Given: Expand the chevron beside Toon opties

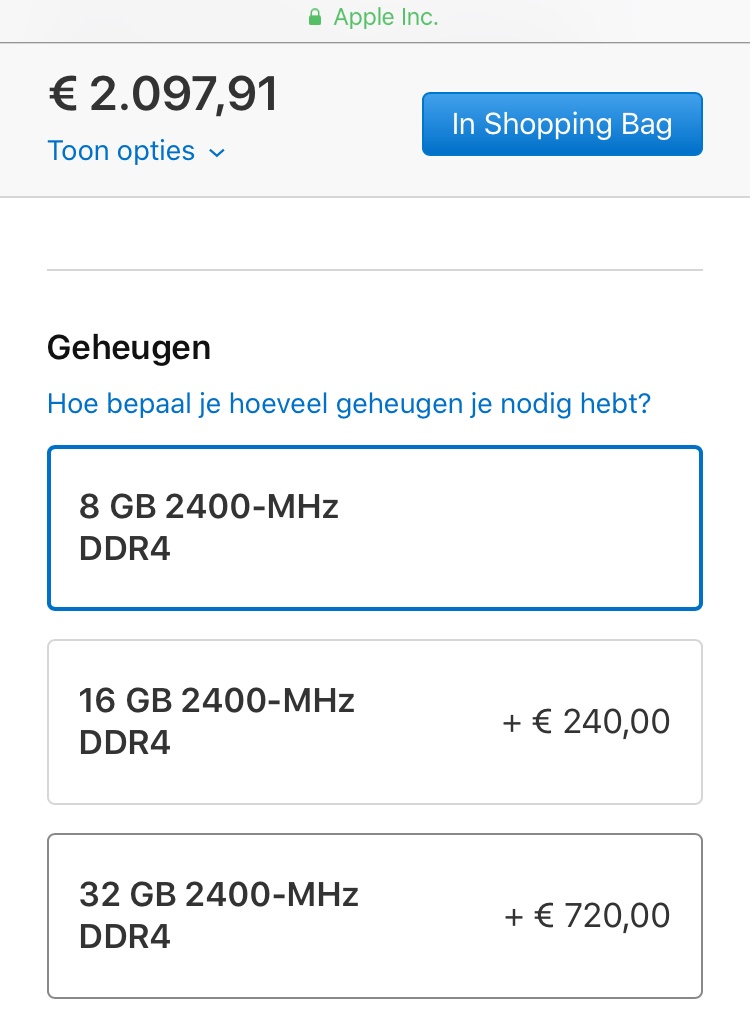Looking at the screenshot, I should (x=217, y=153).
